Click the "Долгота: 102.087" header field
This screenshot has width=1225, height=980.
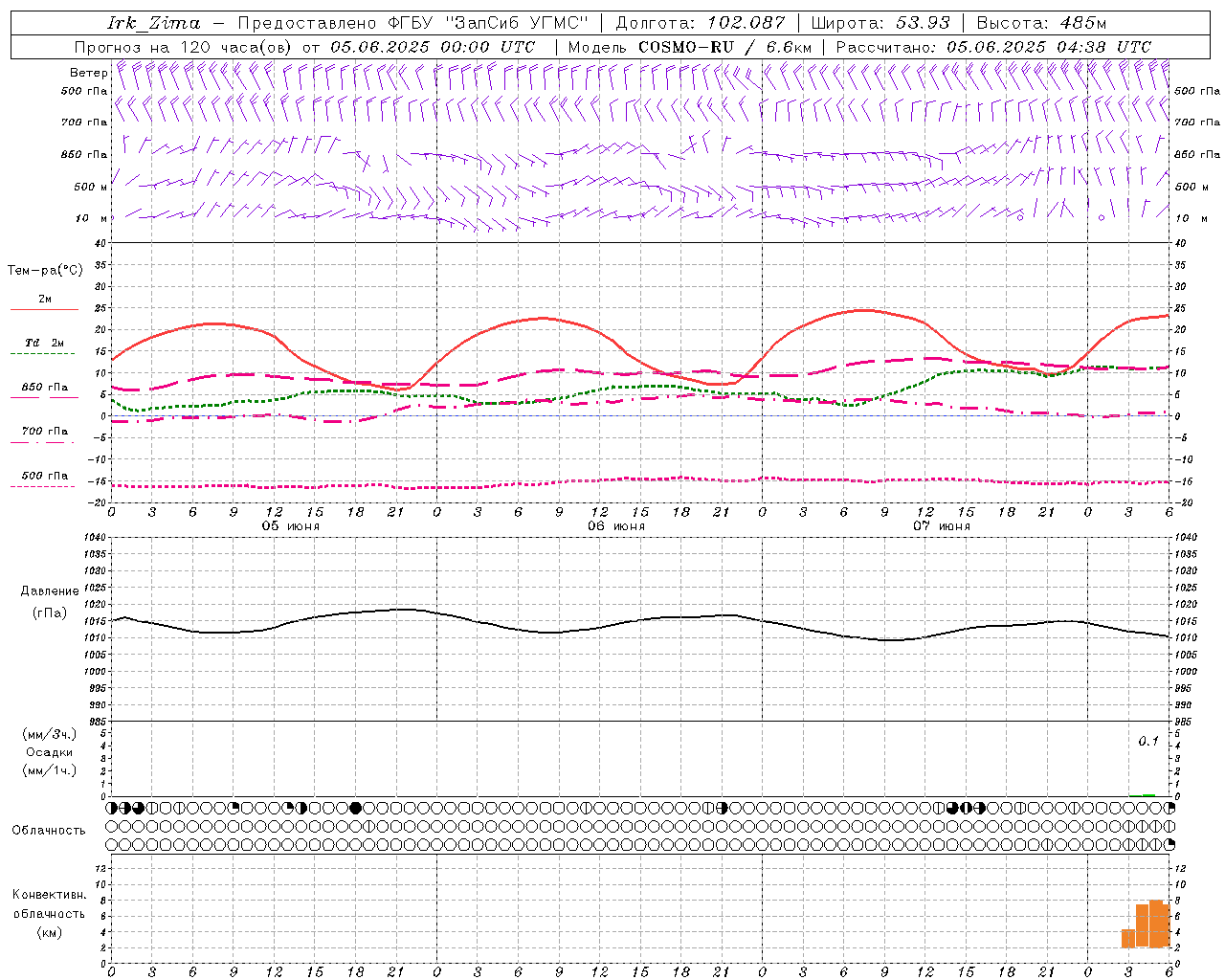pos(700,23)
